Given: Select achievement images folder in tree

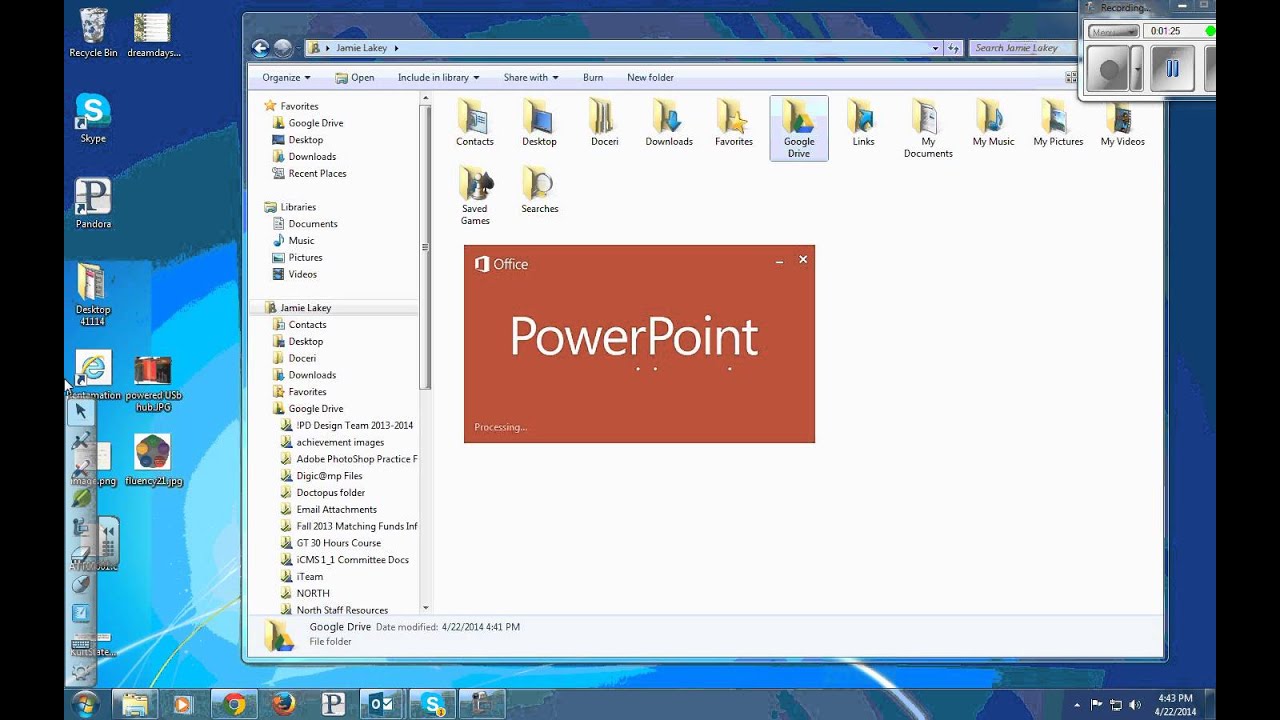Looking at the screenshot, I should click(x=340, y=442).
